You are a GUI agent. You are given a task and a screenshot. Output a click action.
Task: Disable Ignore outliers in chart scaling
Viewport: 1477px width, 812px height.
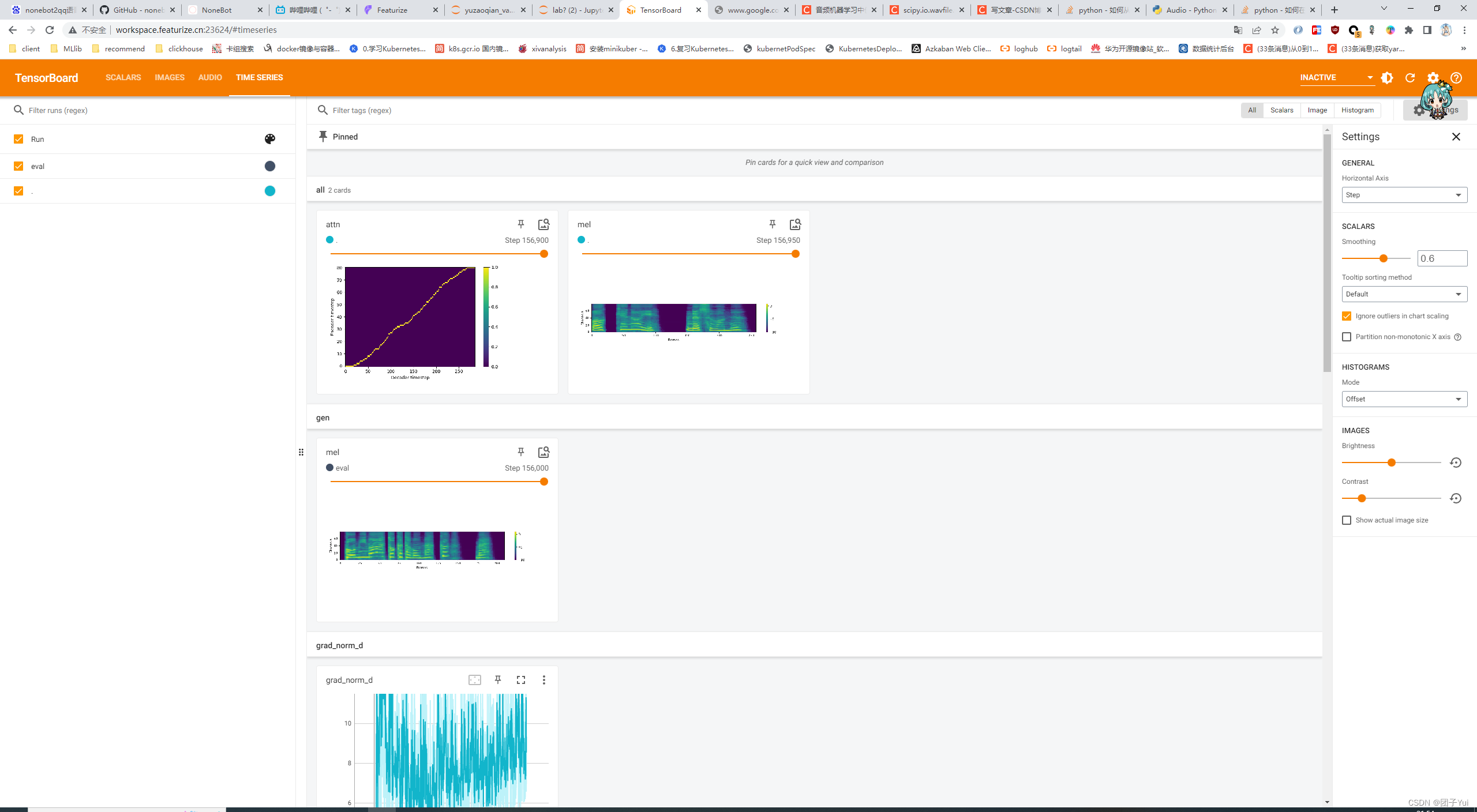(1347, 316)
